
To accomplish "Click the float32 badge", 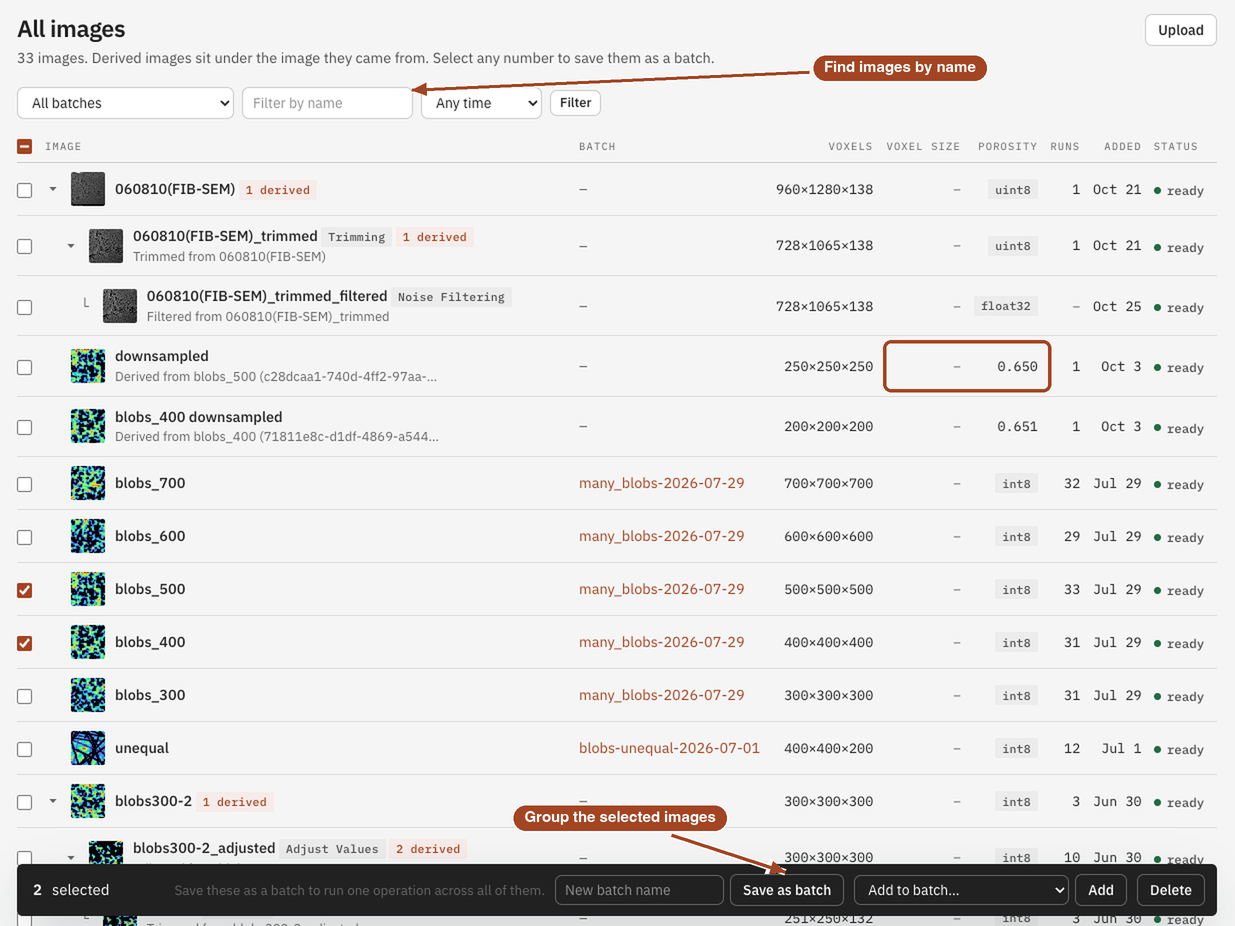I will [1006, 306].
